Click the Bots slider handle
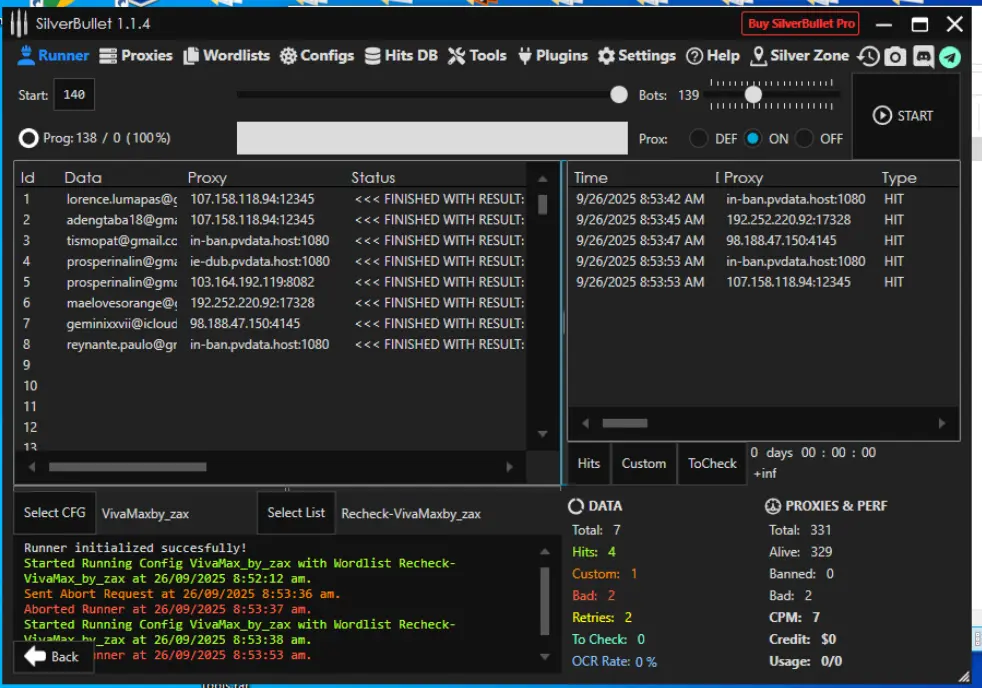This screenshot has height=688, width=982. [753, 95]
